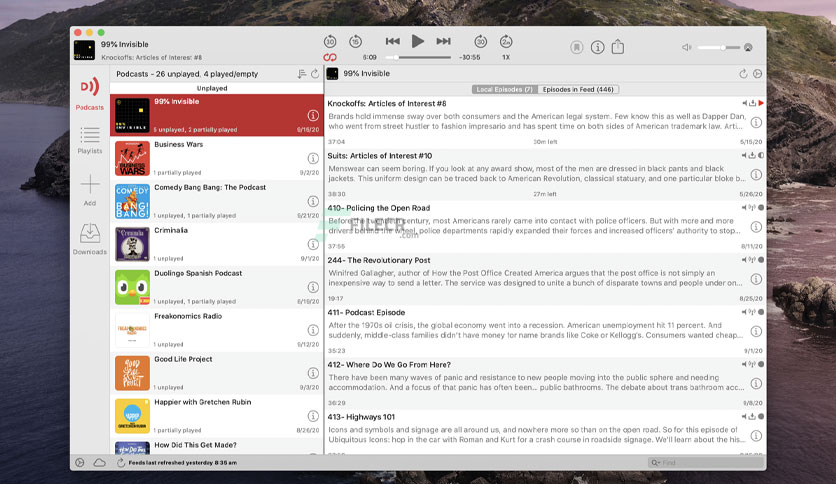Click streaming antenna icon on 411- Podcast Episode
The width and height of the screenshot is (836, 484).
pyautogui.click(x=752, y=312)
